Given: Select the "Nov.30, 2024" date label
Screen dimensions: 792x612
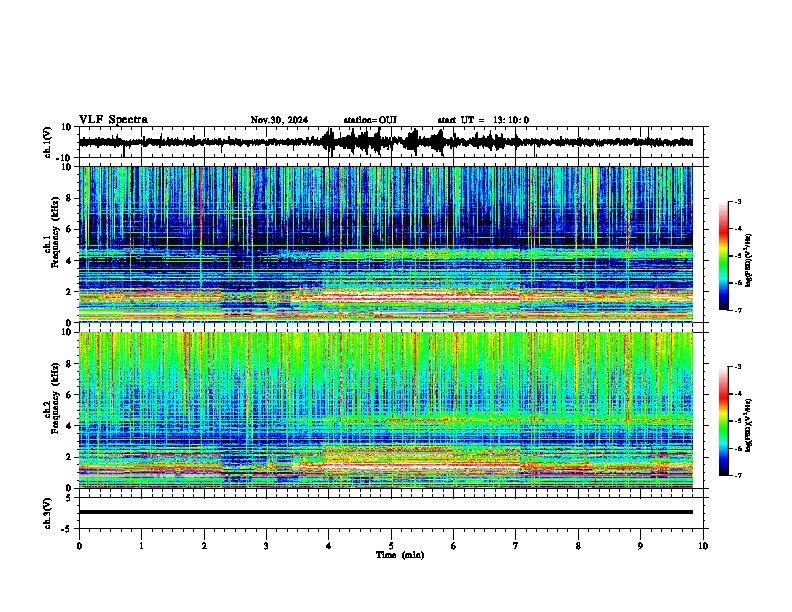Looking at the screenshot, I should click(x=279, y=120).
